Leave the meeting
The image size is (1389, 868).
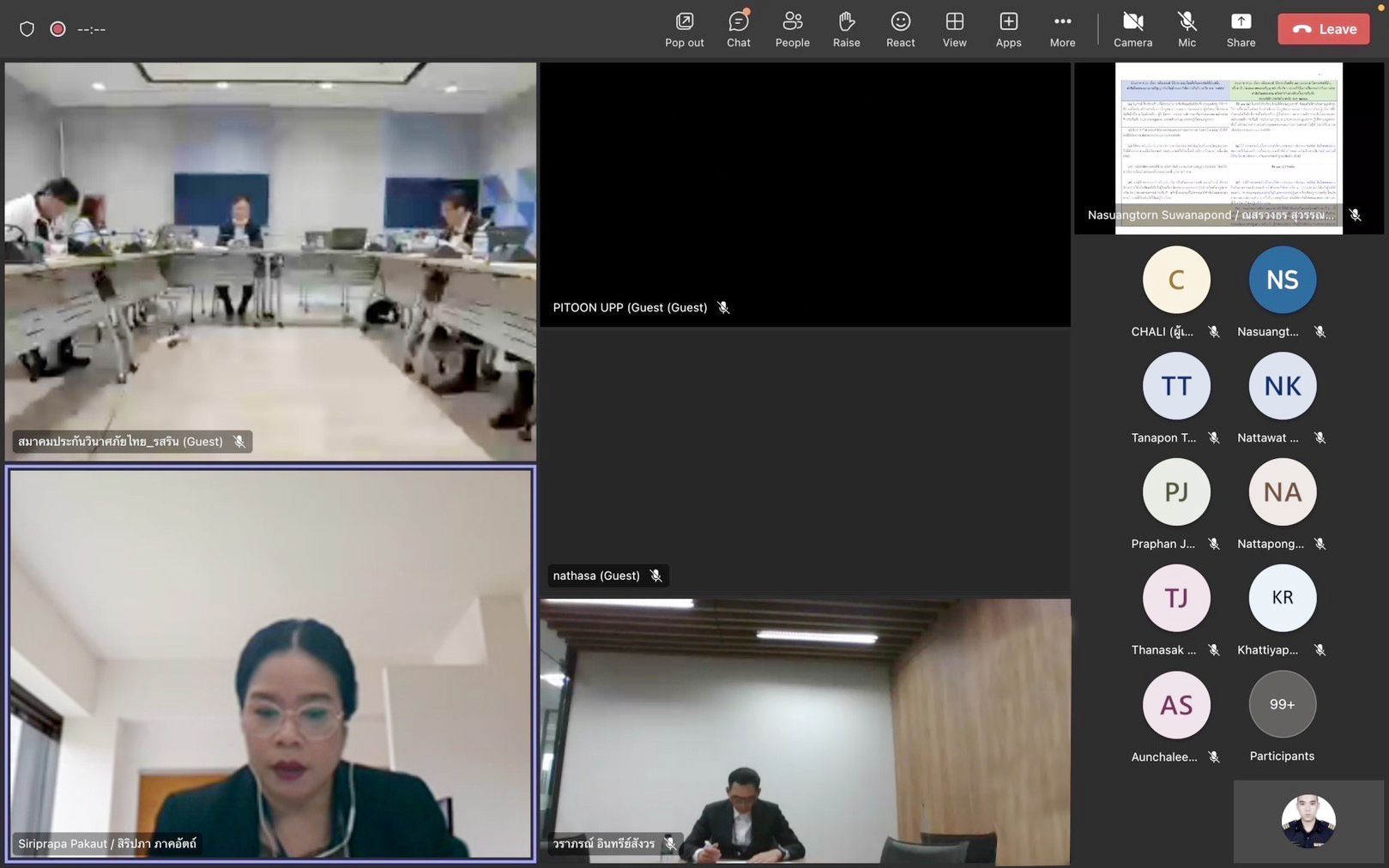click(1323, 29)
